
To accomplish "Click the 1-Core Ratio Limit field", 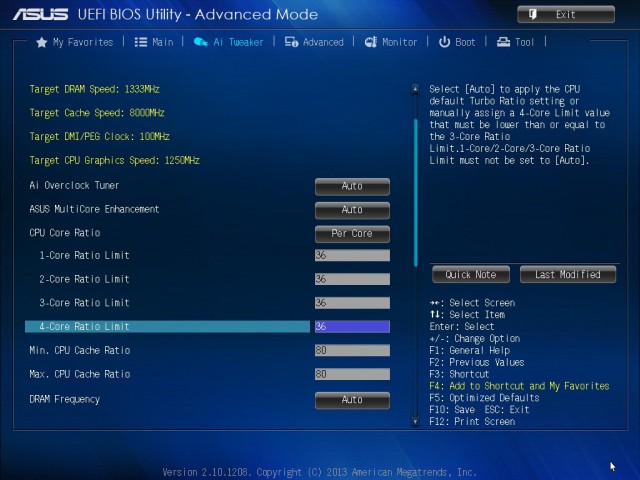I will [x=352, y=256].
